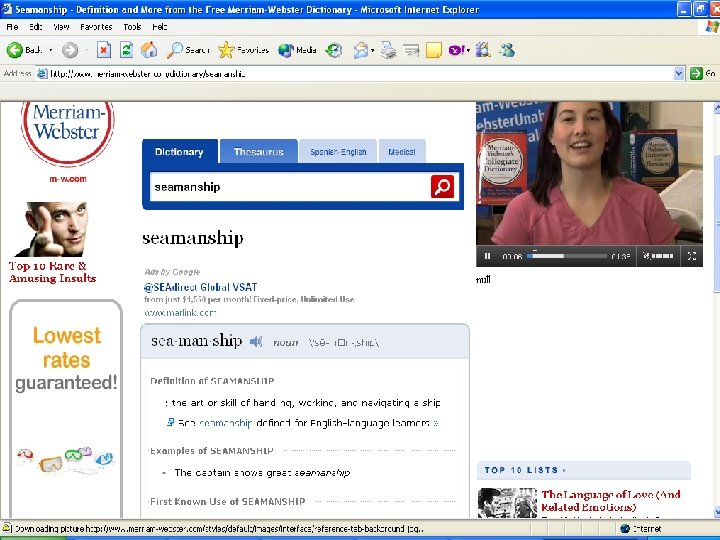
Task: Open the Yahoo! button dropdown arrow
Action: point(468,50)
